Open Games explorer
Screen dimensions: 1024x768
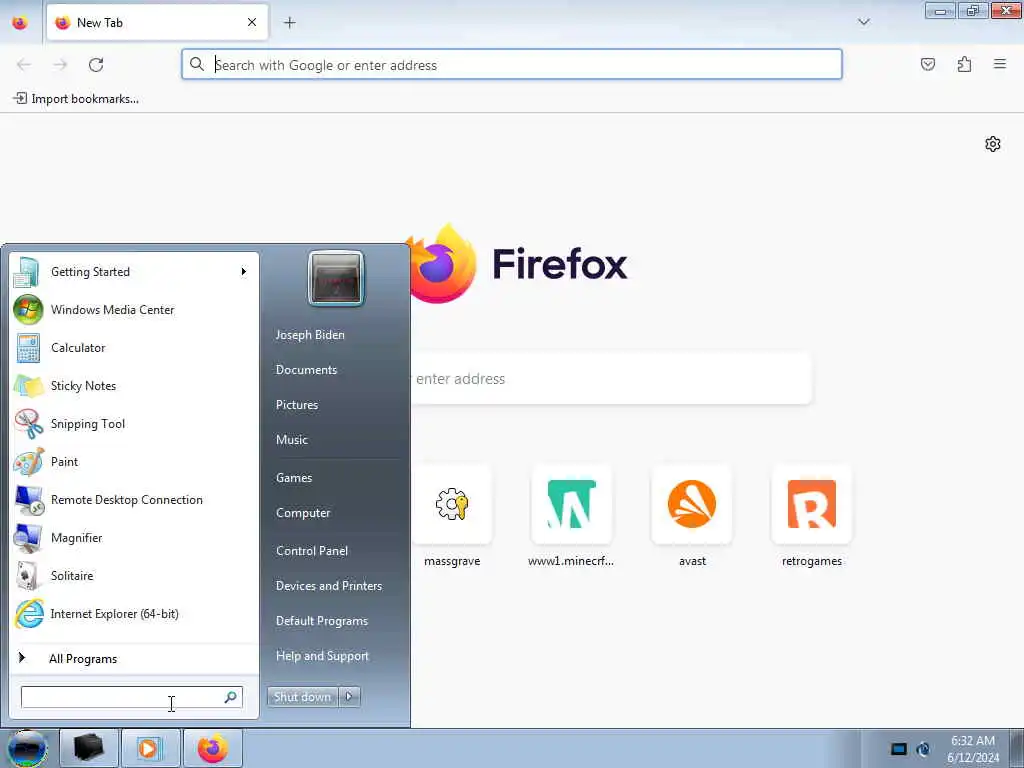pos(294,478)
